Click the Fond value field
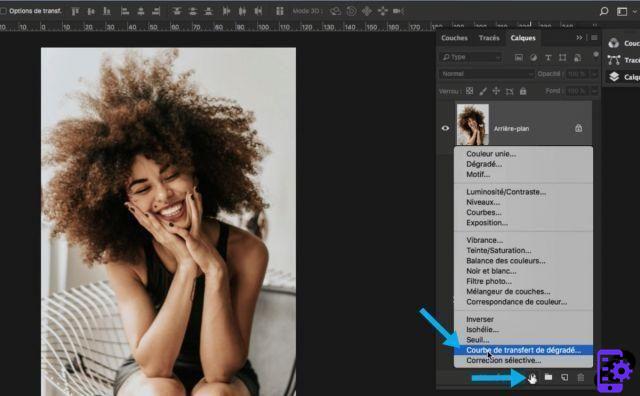This screenshot has width=640, height=396. (x=577, y=91)
